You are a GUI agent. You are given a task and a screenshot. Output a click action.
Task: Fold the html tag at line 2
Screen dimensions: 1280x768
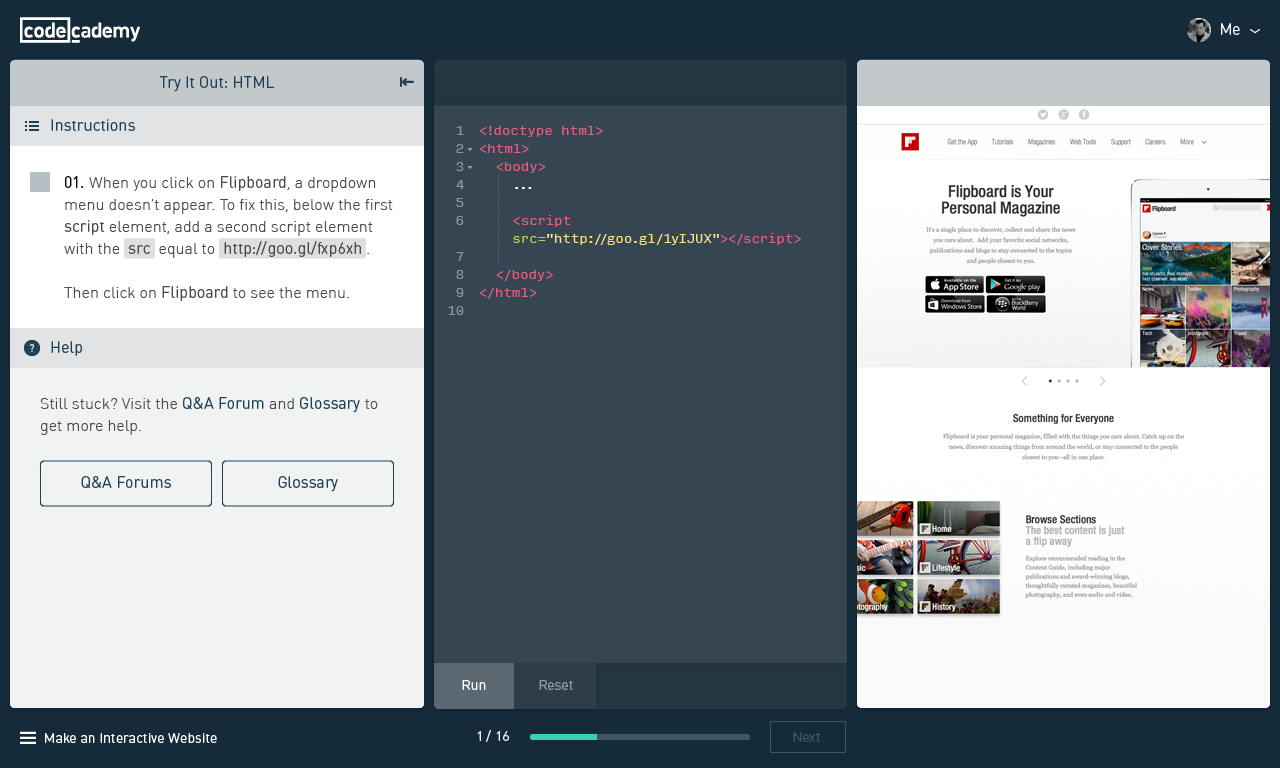[x=470, y=149]
